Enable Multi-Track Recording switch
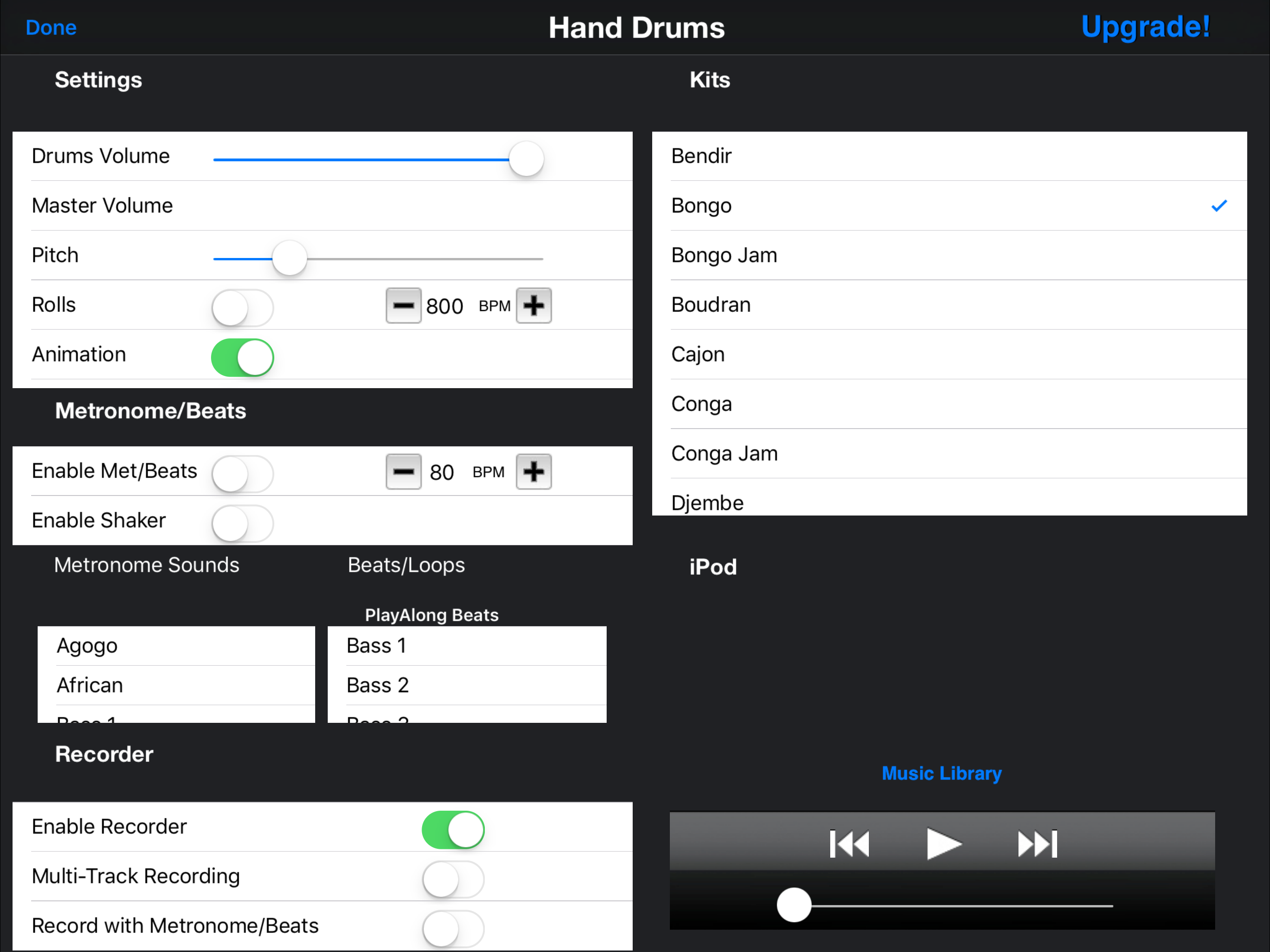This screenshot has width=1270, height=952. point(453,879)
